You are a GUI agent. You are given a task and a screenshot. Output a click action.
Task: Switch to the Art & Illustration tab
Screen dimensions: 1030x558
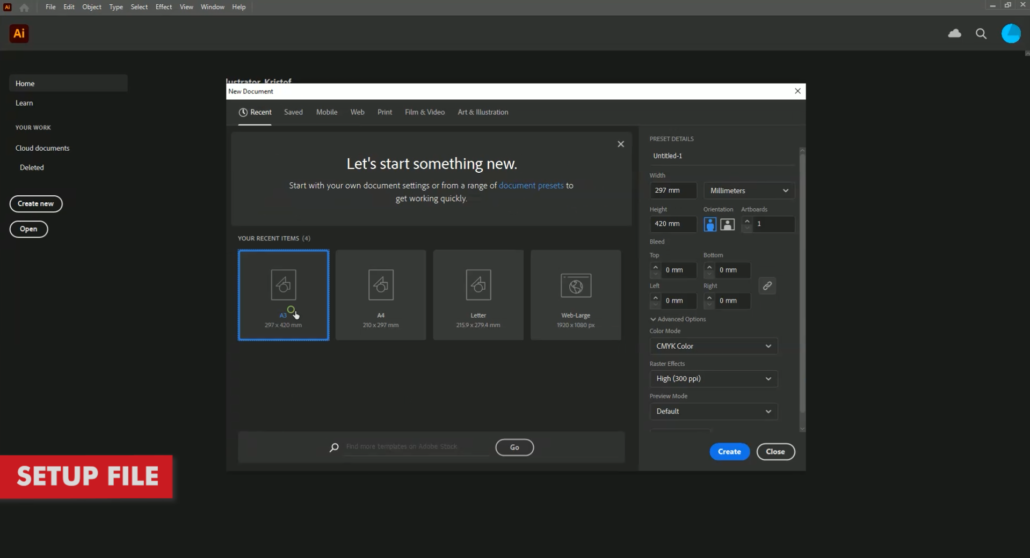(483, 112)
